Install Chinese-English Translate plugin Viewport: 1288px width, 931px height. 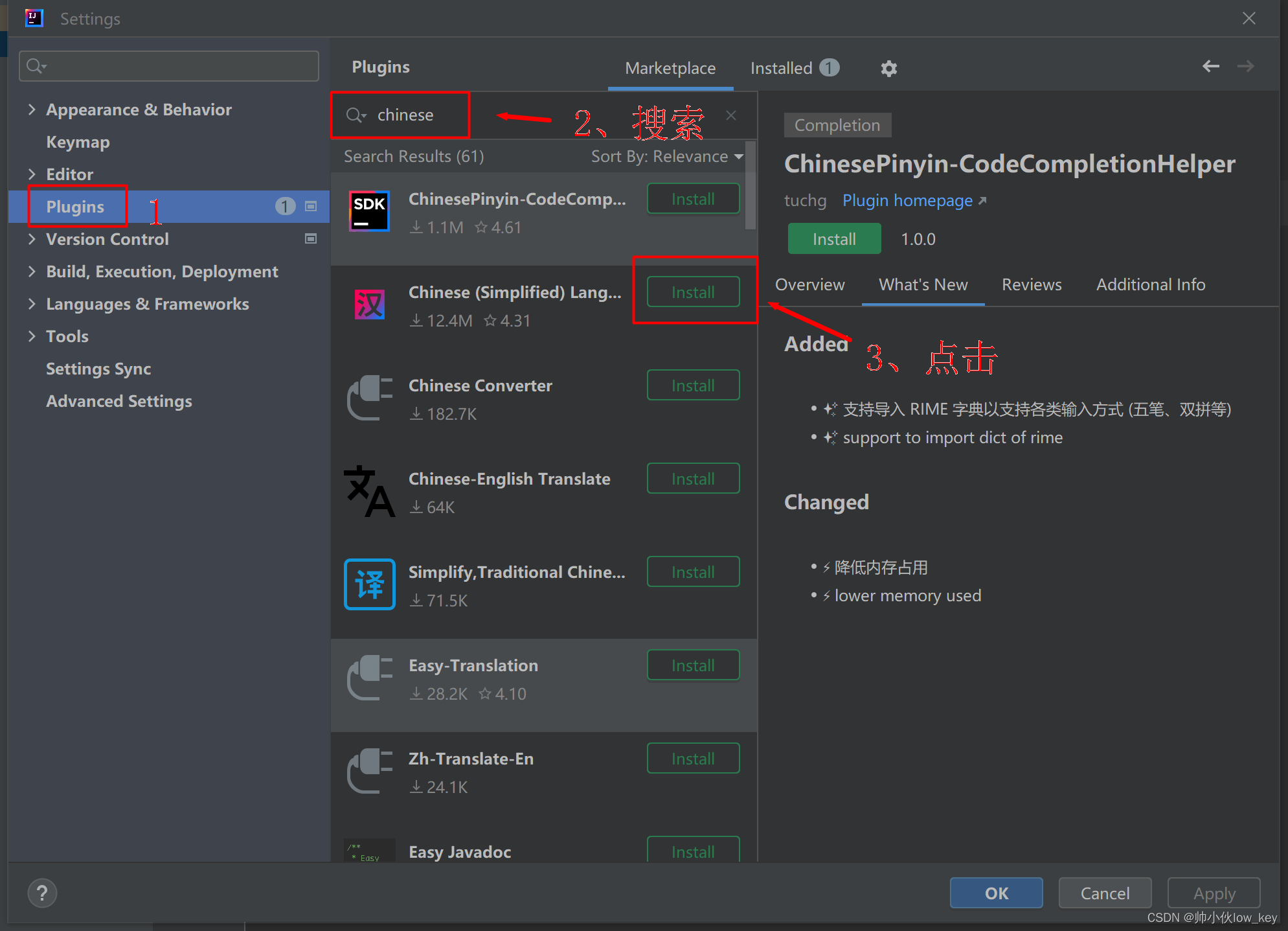tap(693, 479)
